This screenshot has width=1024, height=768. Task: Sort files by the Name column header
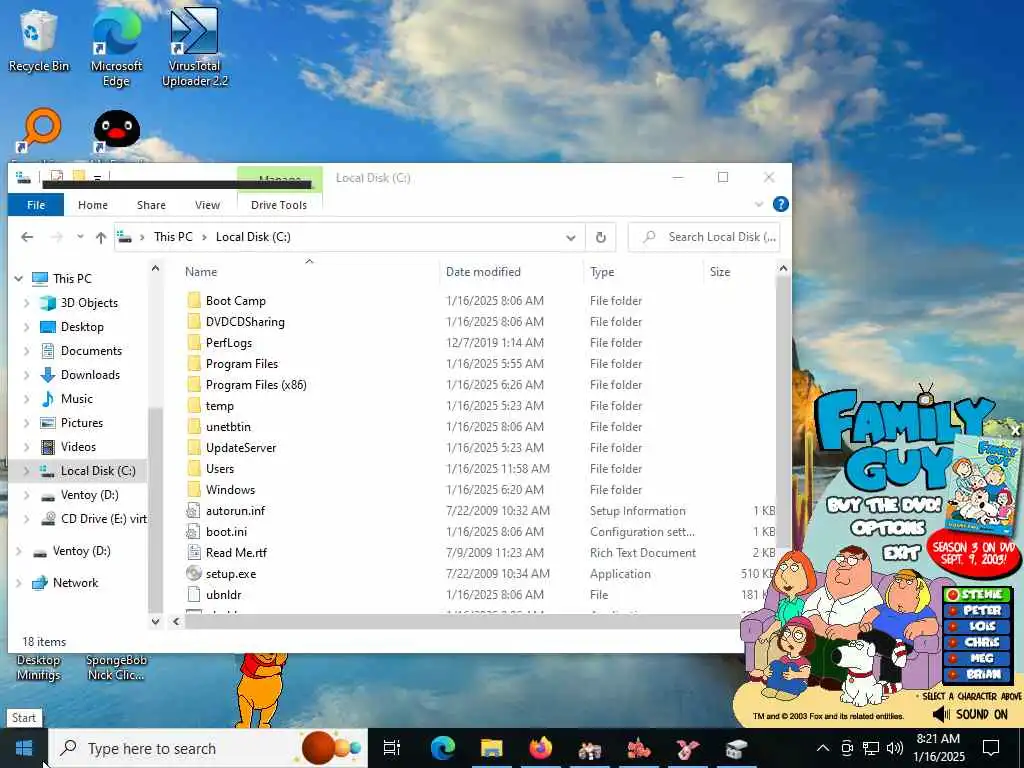(x=200, y=272)
